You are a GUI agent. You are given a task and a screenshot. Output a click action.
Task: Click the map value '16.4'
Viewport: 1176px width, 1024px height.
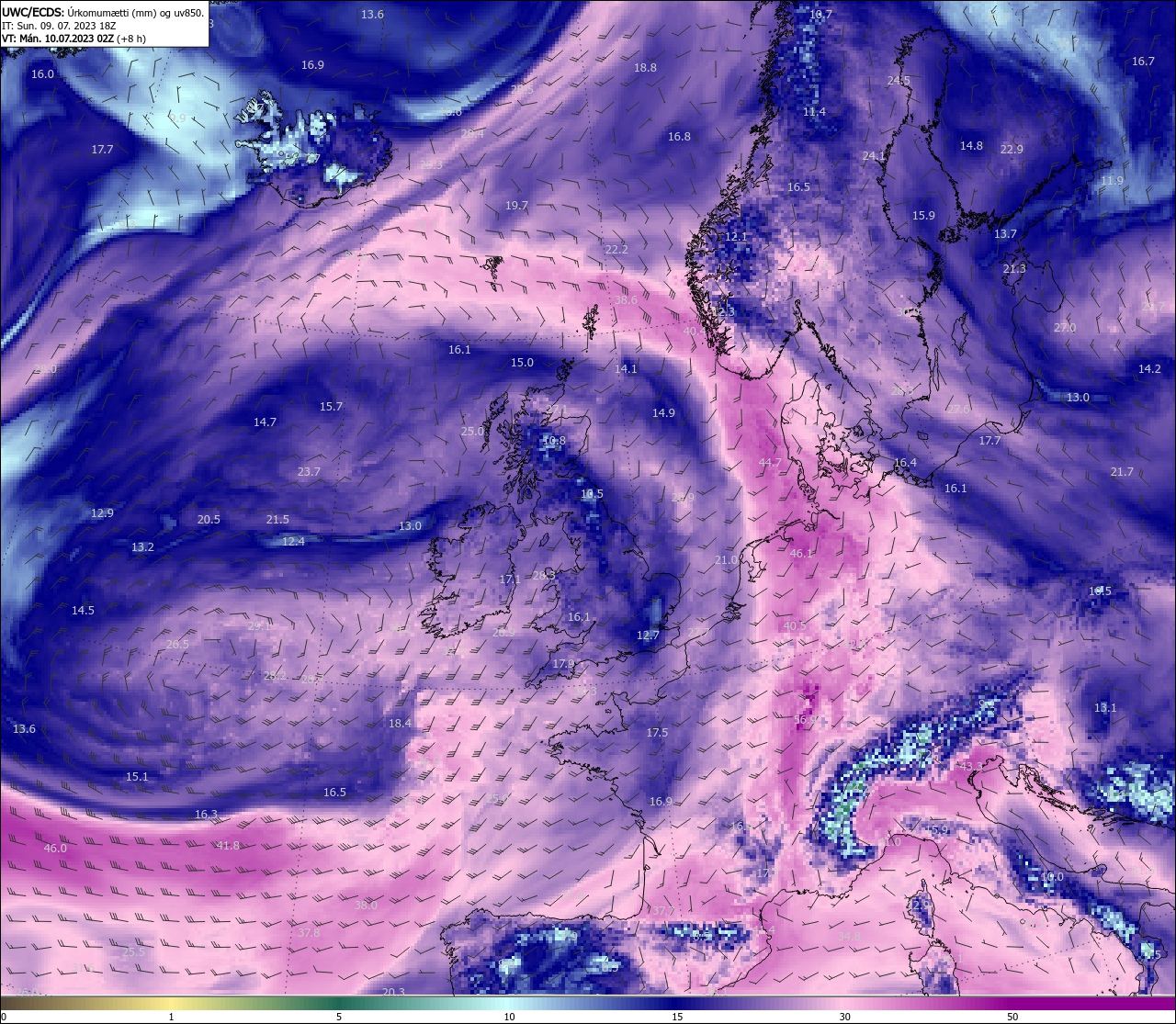(905, 462)
